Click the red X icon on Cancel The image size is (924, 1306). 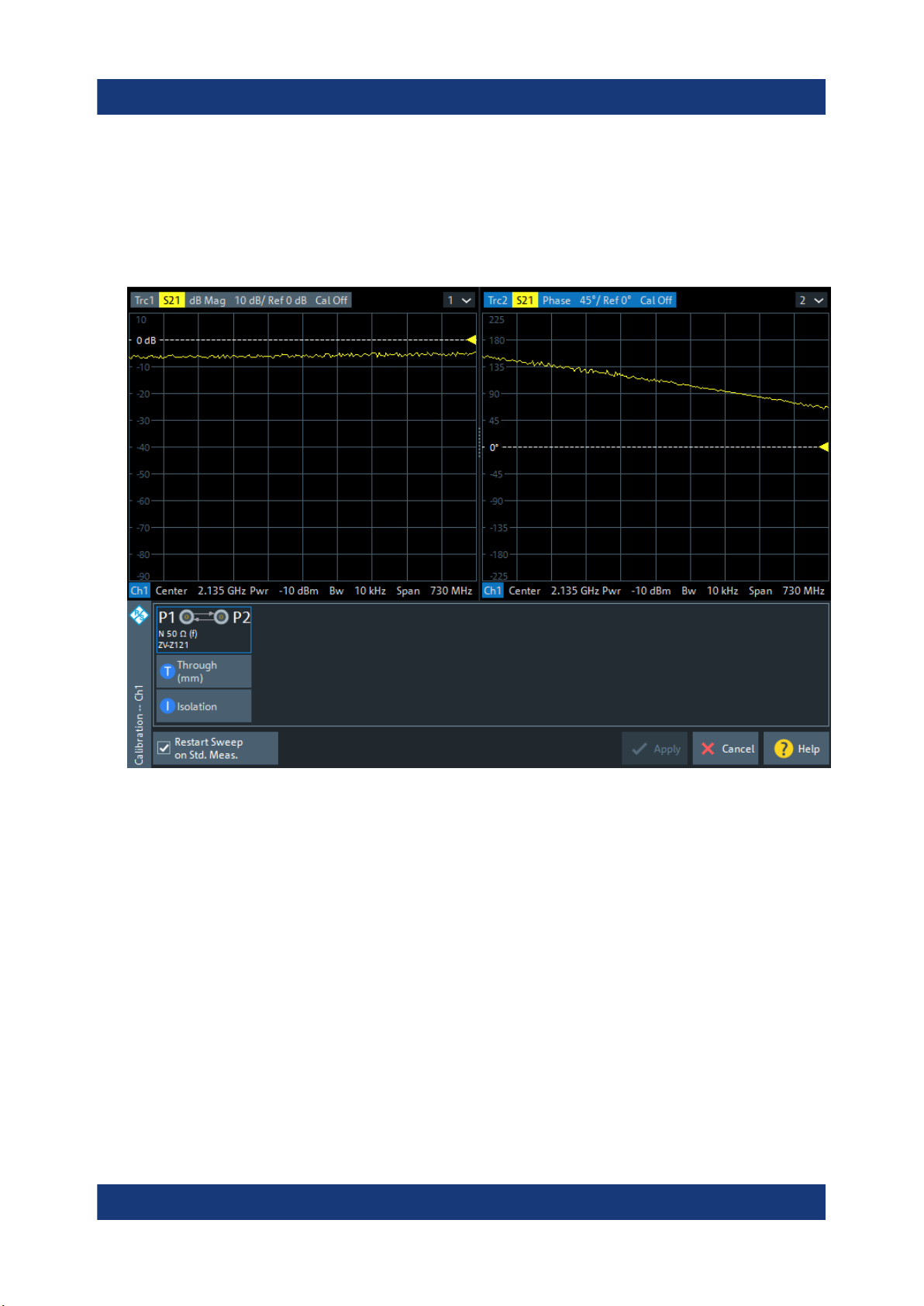(708, 749)
